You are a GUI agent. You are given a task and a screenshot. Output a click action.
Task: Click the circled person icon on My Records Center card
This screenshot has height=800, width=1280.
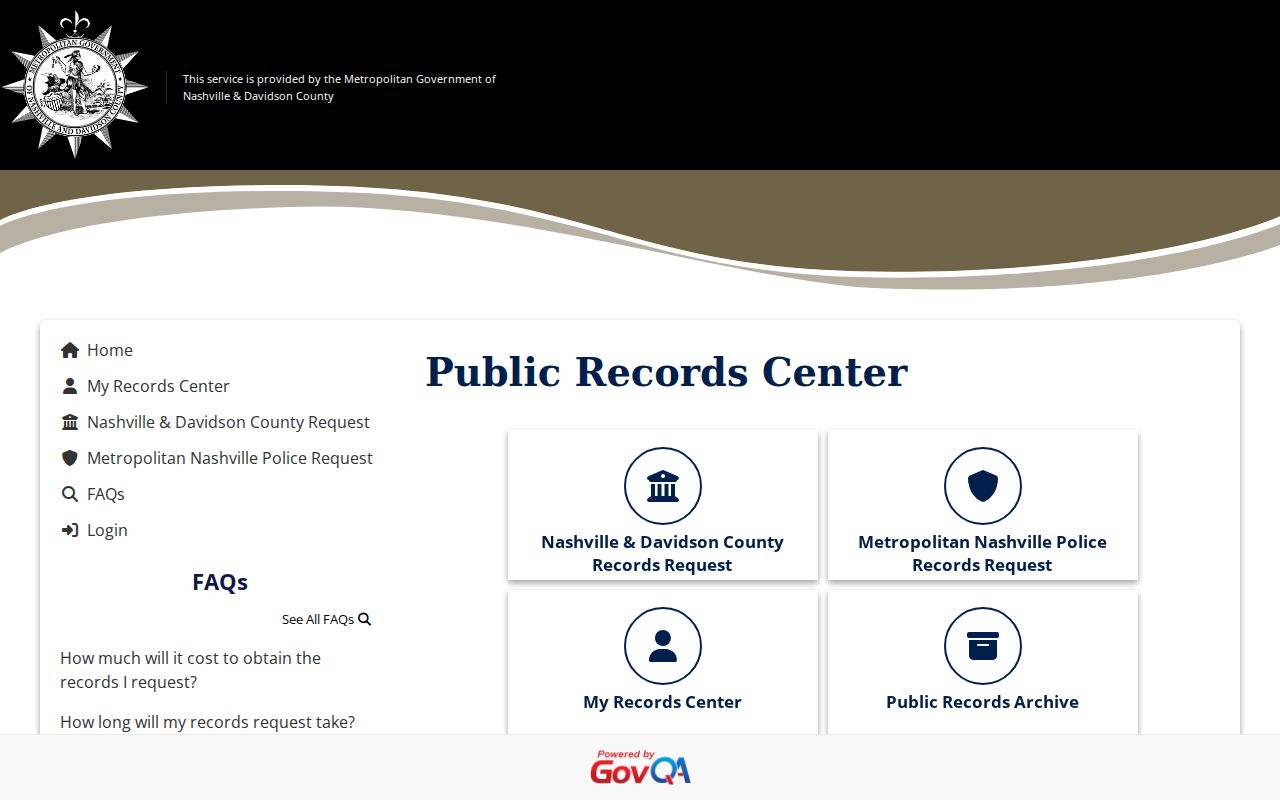coord(663,646)
